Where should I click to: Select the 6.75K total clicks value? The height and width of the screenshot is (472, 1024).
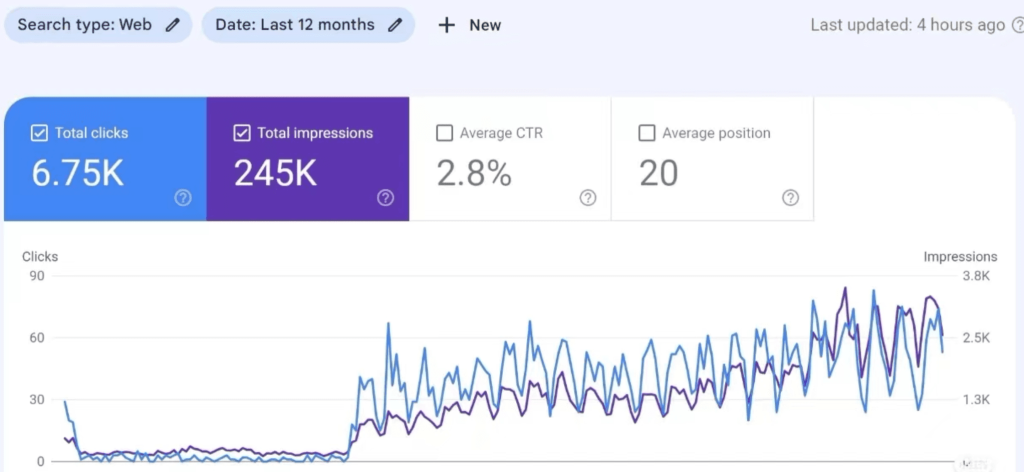click(78, 174)
